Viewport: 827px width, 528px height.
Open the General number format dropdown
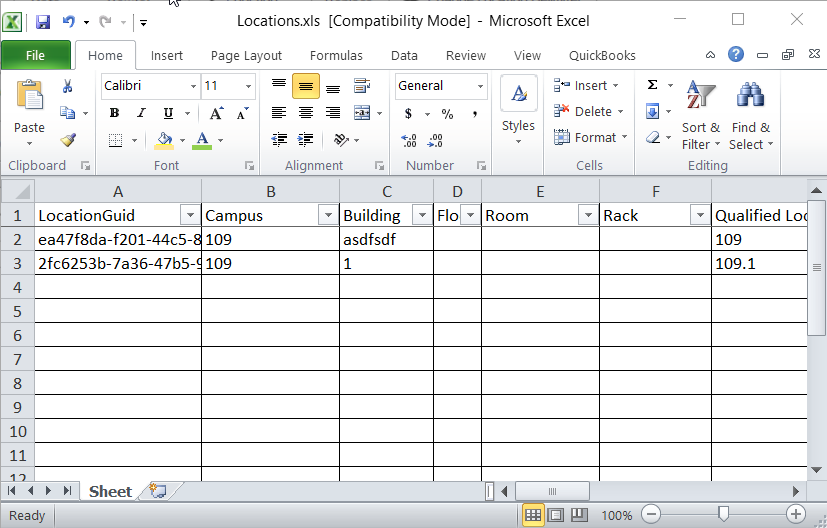pos(480,86)
